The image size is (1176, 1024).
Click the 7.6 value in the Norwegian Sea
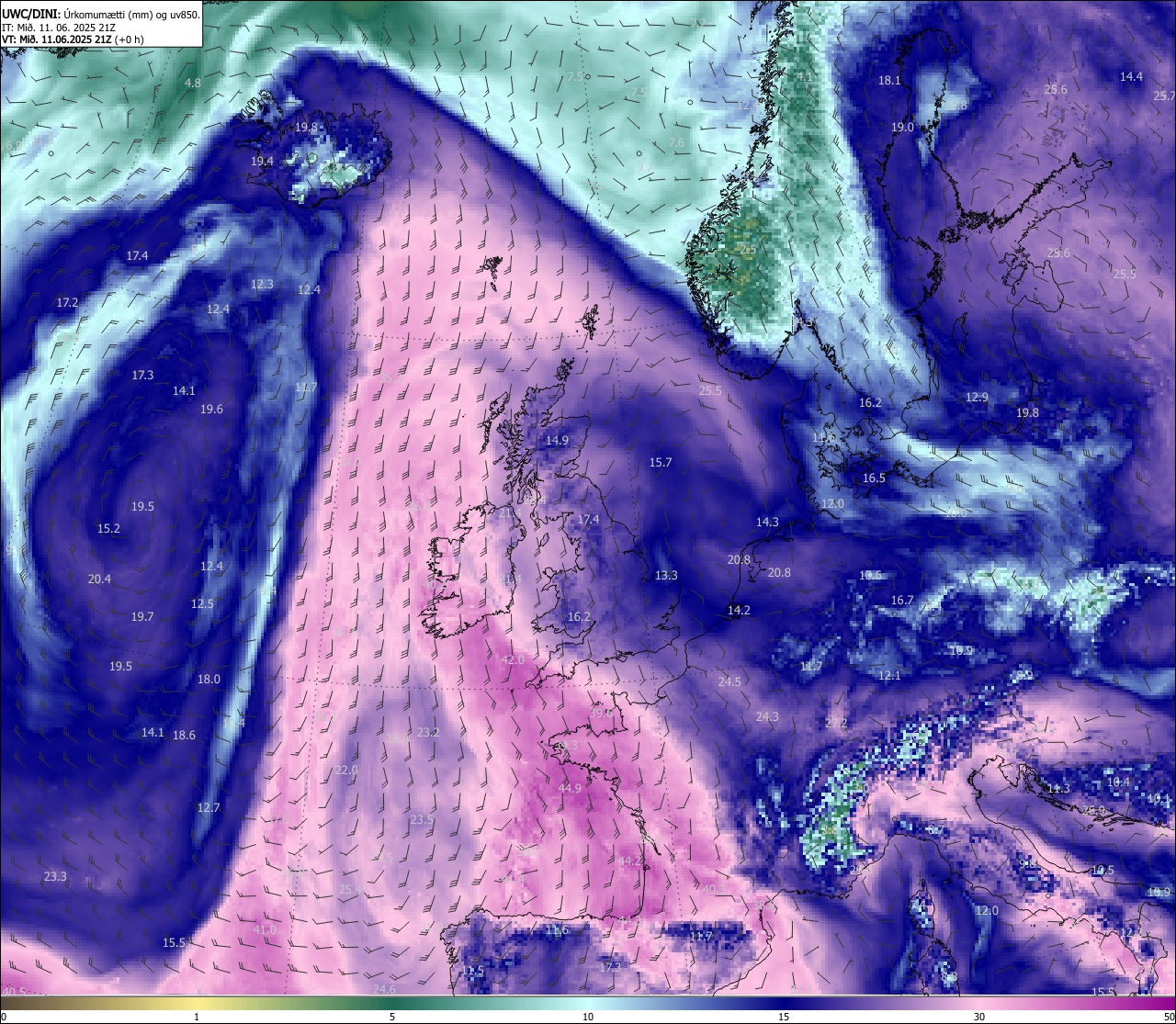(676, 143)
